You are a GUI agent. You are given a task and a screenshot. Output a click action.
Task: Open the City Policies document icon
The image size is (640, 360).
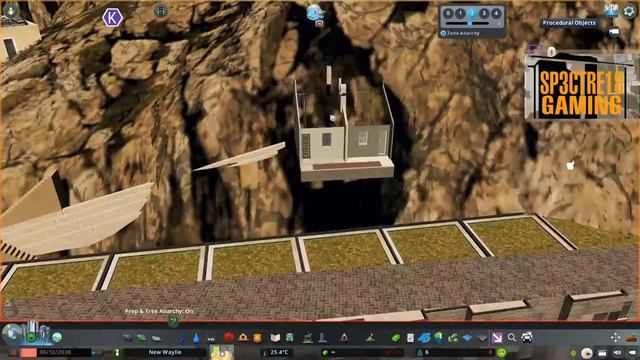coord(410,338)
